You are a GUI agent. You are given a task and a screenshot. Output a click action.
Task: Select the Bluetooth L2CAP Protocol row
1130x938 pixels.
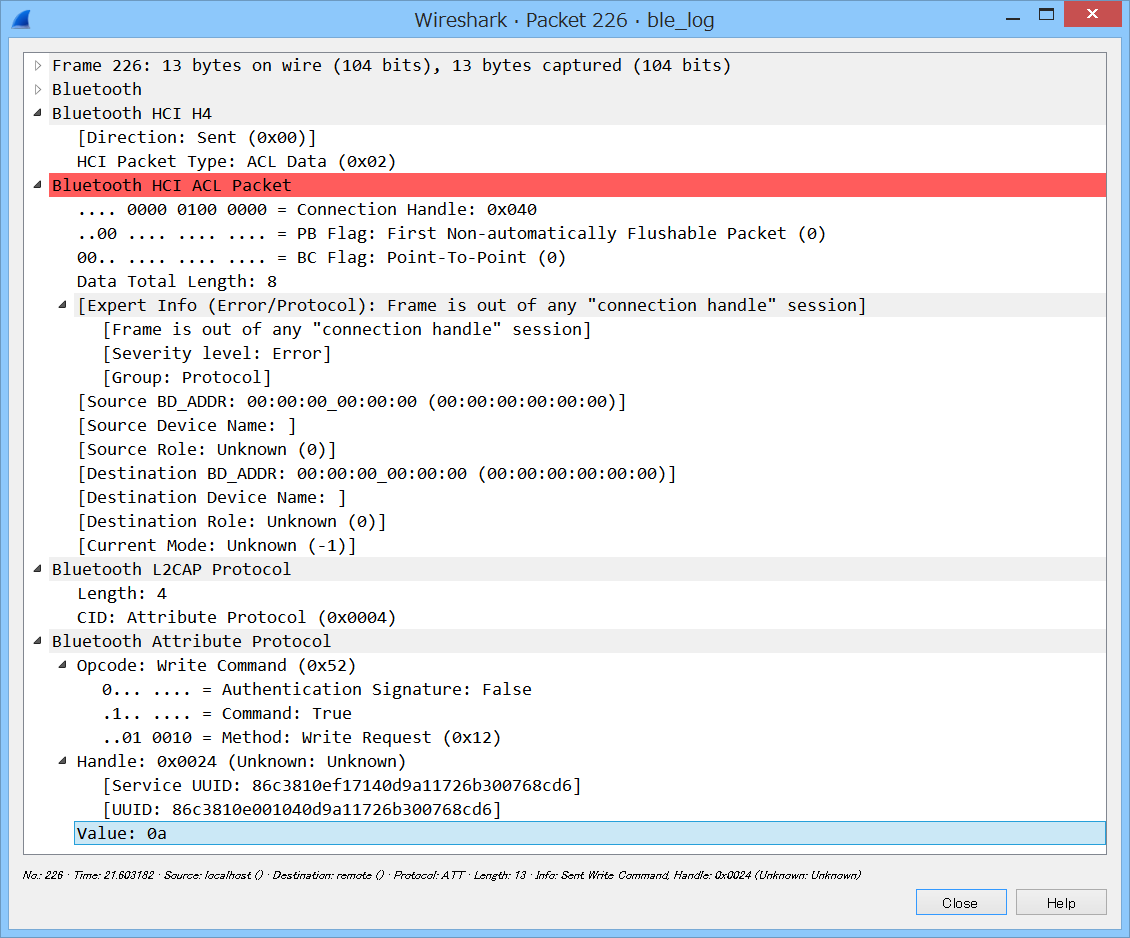577,569
